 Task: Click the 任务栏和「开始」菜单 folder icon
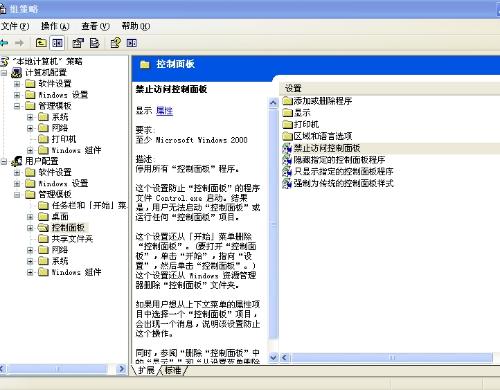(x=43, y=205)
